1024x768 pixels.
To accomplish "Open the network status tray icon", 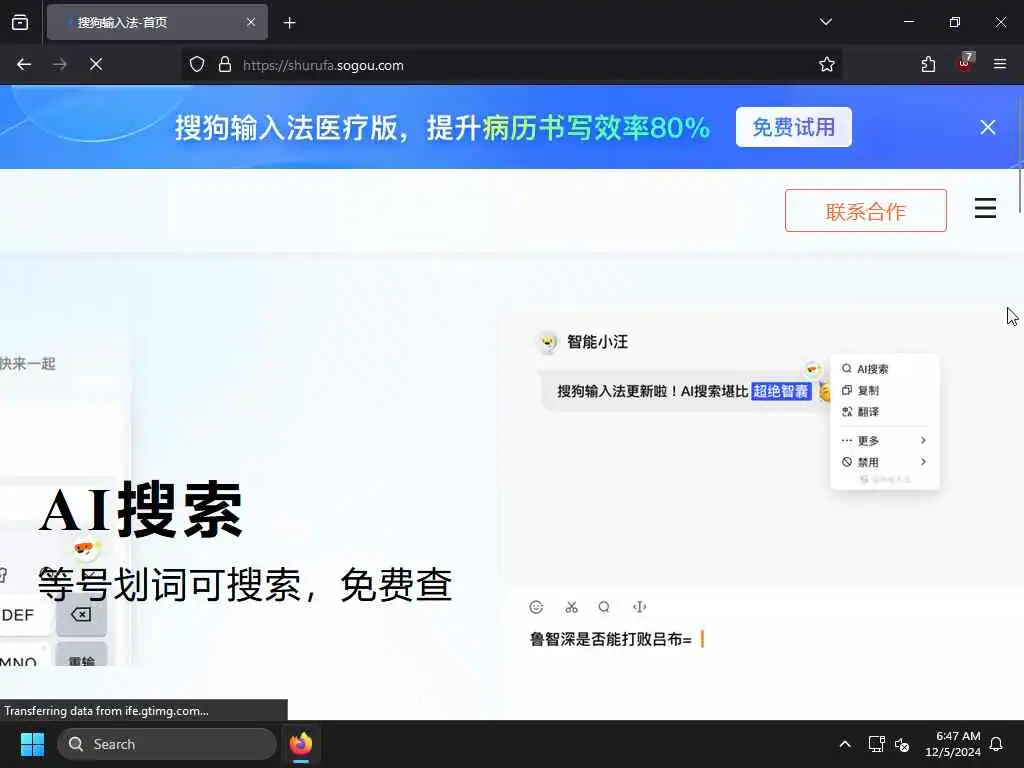I will [876, 744].
